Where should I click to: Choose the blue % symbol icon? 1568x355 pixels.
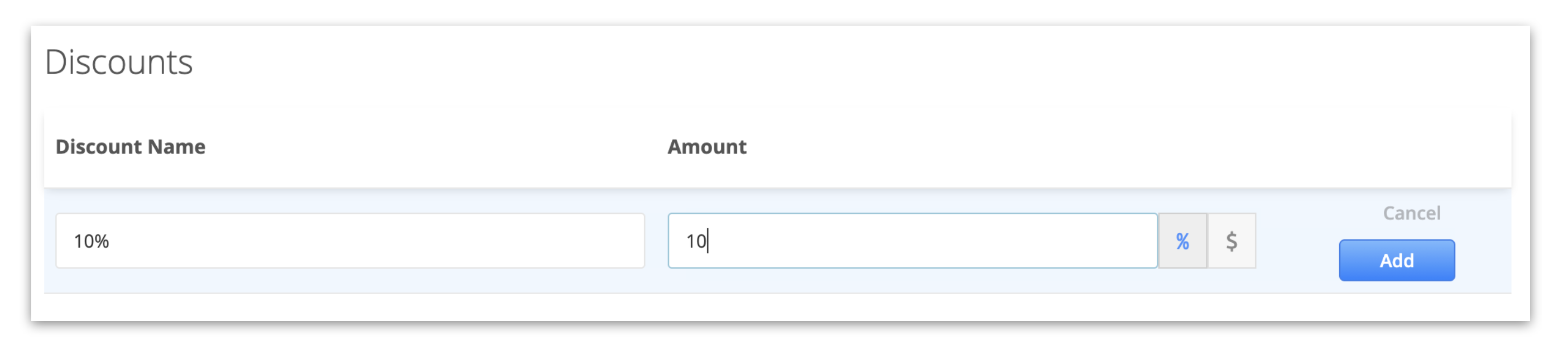click(x=1182, y=241)
